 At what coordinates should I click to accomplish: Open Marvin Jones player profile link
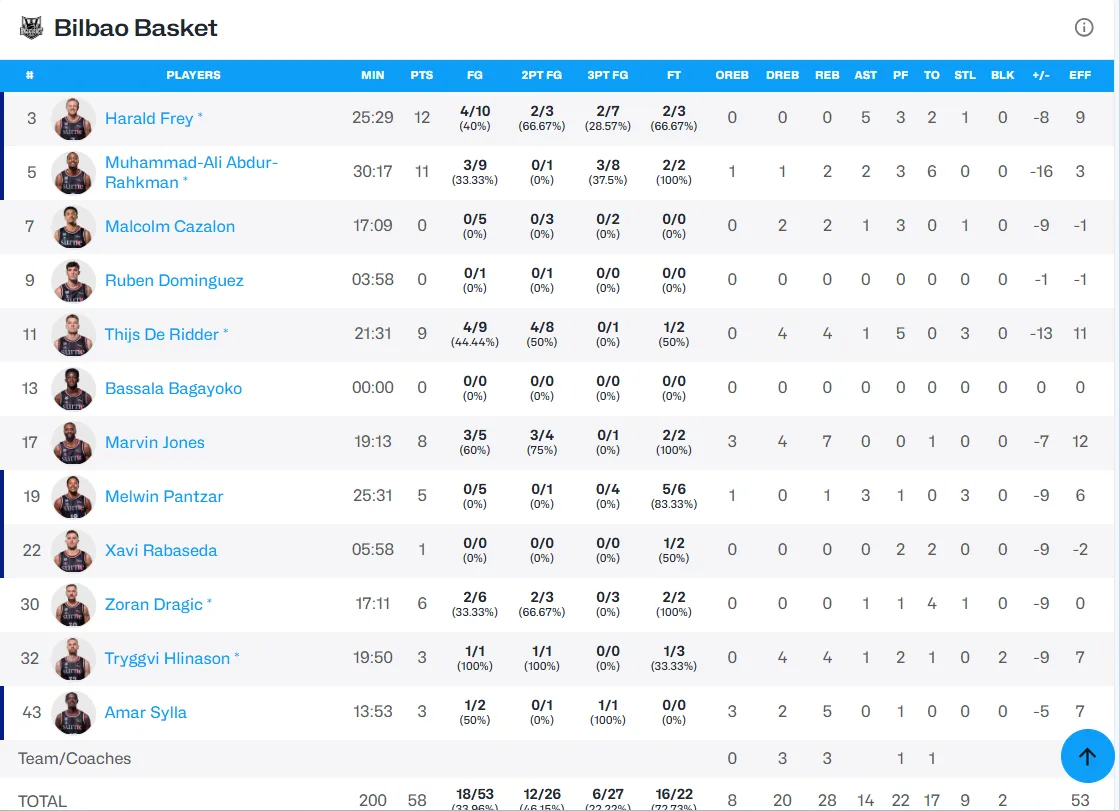[x=155, y=443]
